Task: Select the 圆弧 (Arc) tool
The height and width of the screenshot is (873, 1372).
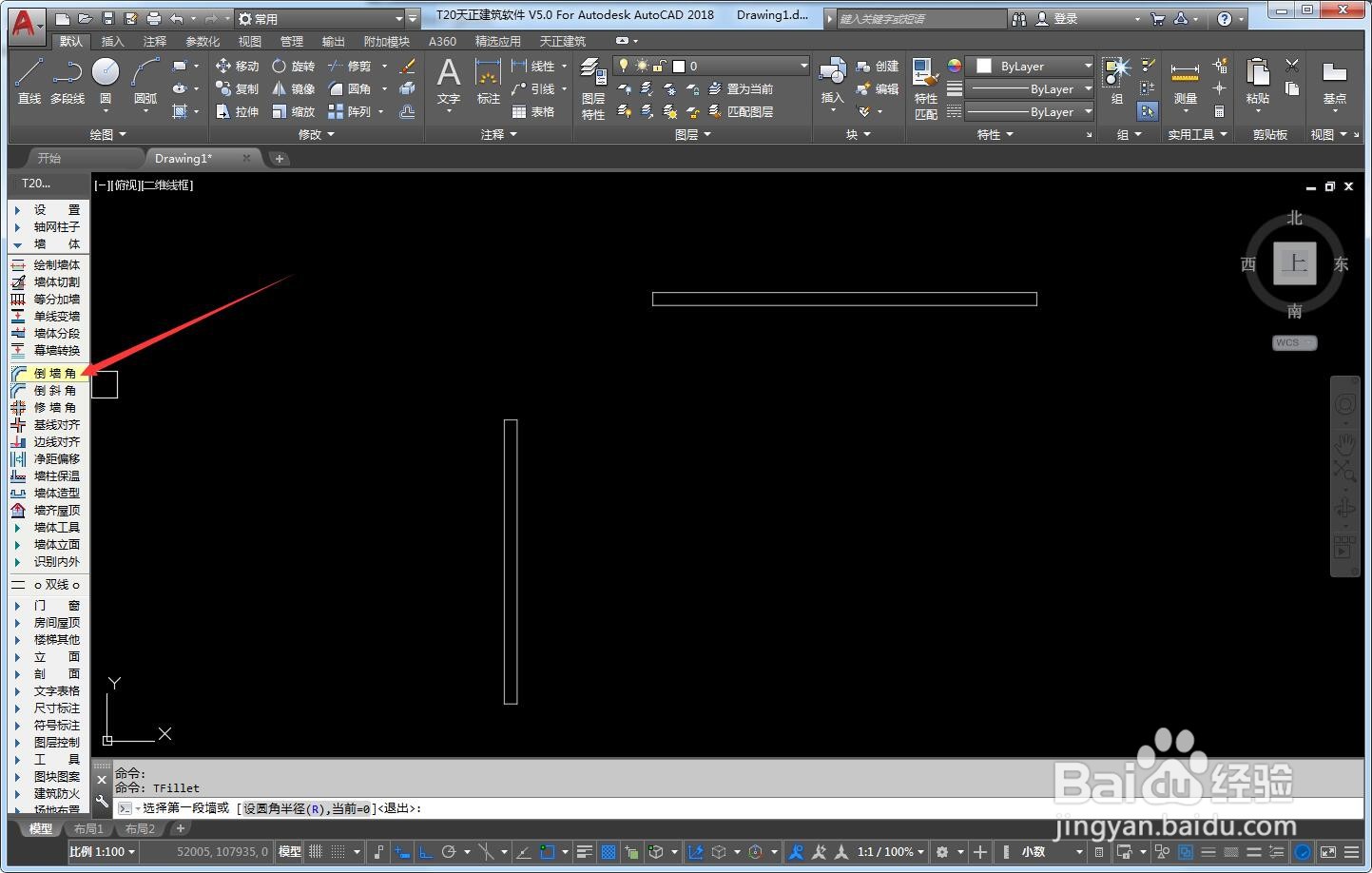Action: (x=145, y=80)
